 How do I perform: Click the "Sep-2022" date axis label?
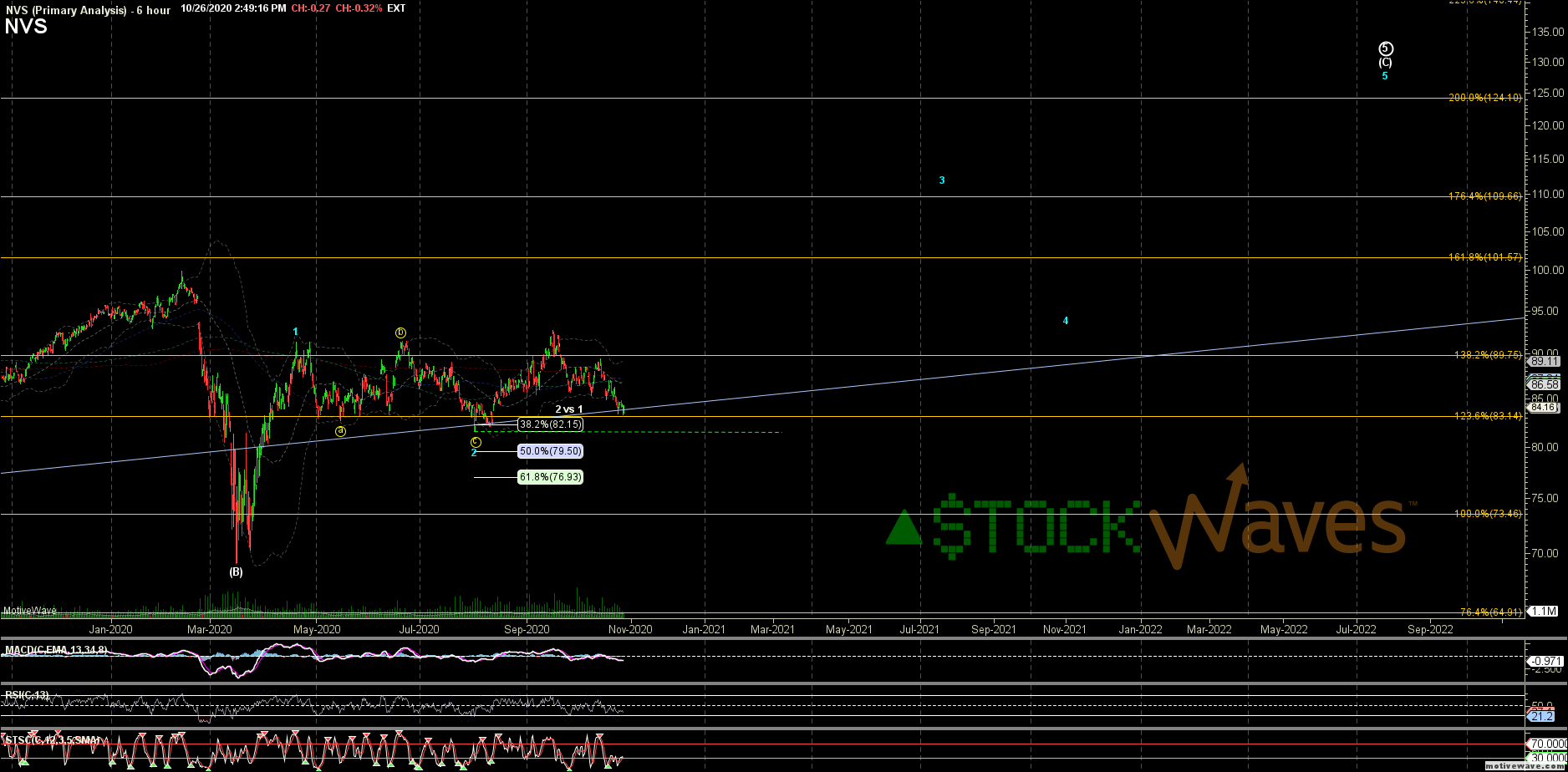point(1430,629)
